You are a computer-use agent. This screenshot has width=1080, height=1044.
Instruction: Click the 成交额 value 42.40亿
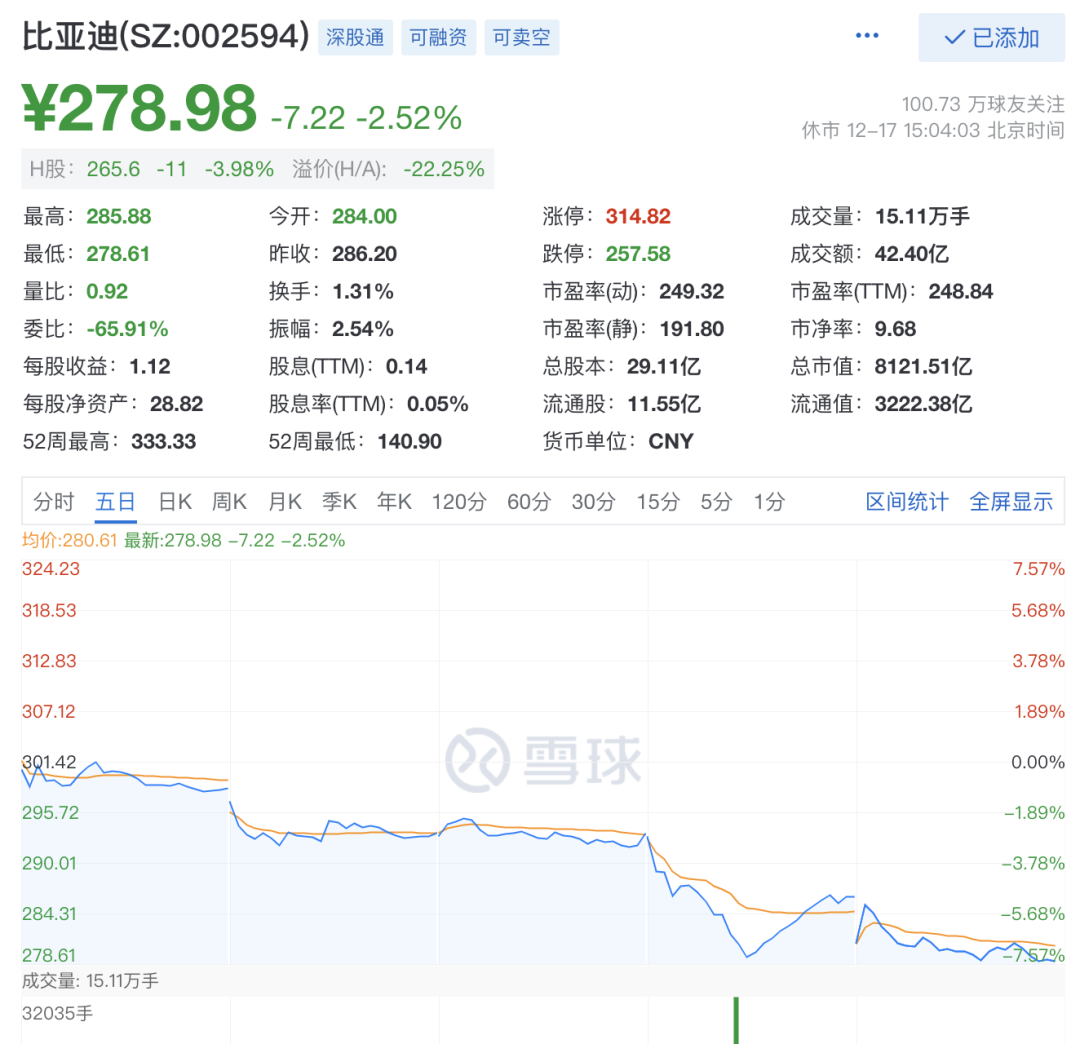pos(911,254)
